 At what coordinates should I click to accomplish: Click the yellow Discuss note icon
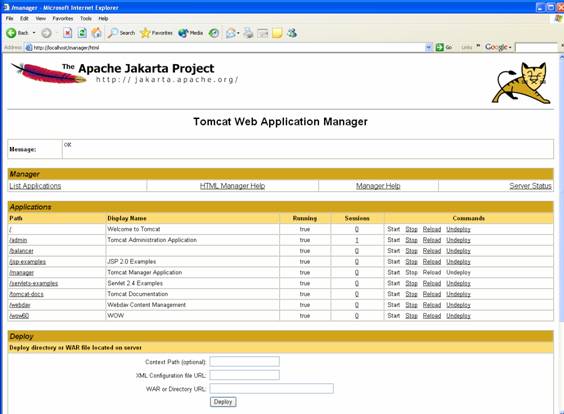pyautogui.click(x=277, y=33)
